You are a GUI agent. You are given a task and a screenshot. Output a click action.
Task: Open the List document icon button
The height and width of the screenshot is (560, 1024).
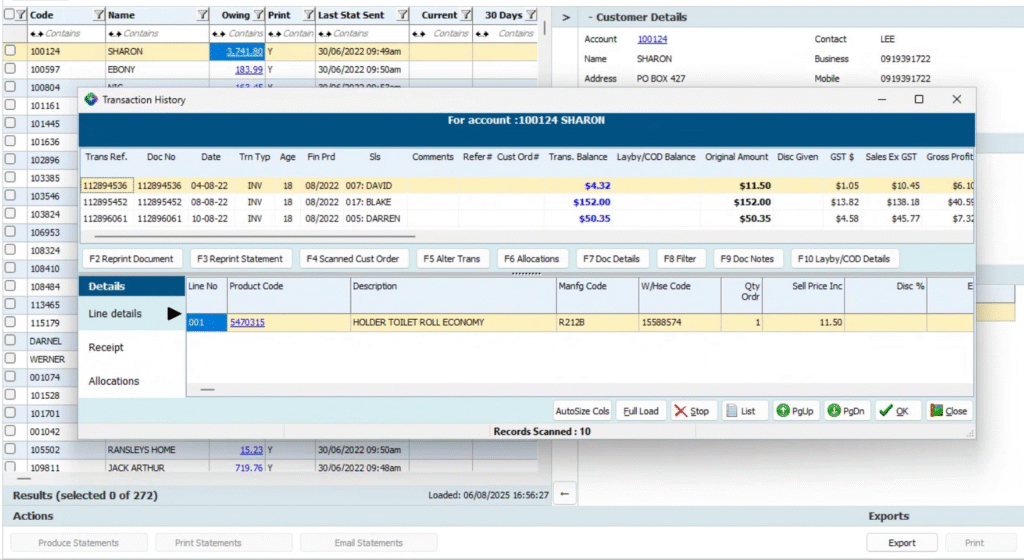click(x=744, y=411)
